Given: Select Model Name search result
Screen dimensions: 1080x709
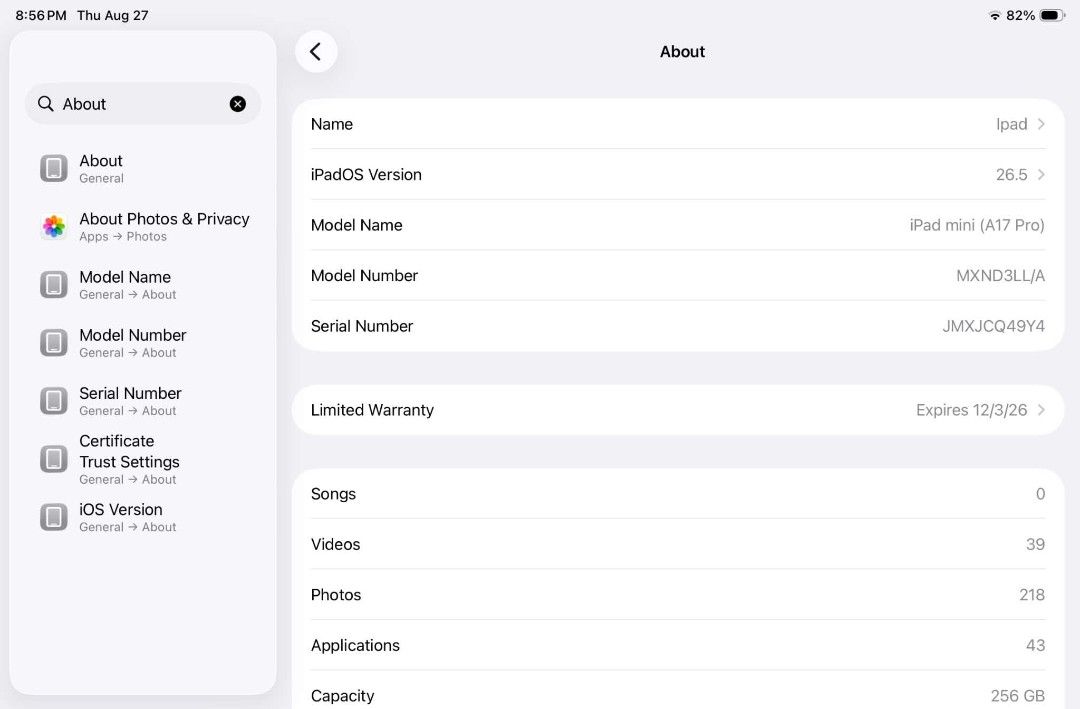Looking at the screenshot, I should tap(143, 285).
